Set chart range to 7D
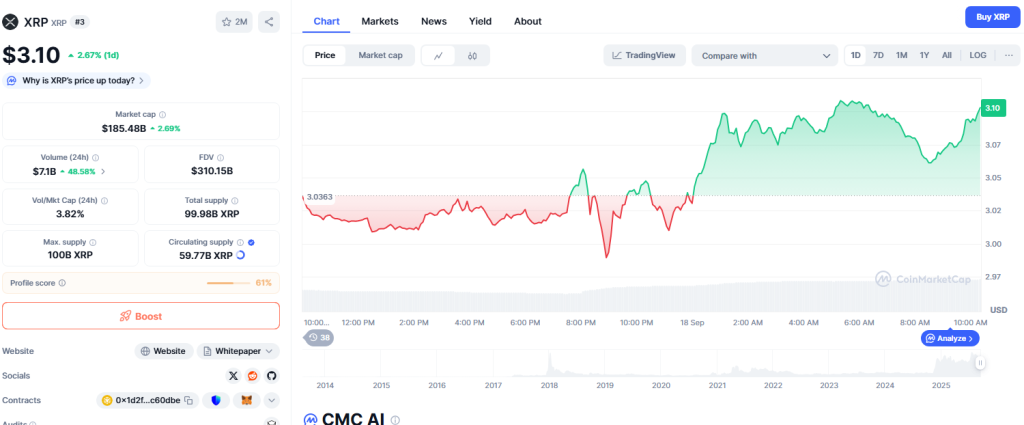Viewport: 1024px width, 425px height. 878,55
